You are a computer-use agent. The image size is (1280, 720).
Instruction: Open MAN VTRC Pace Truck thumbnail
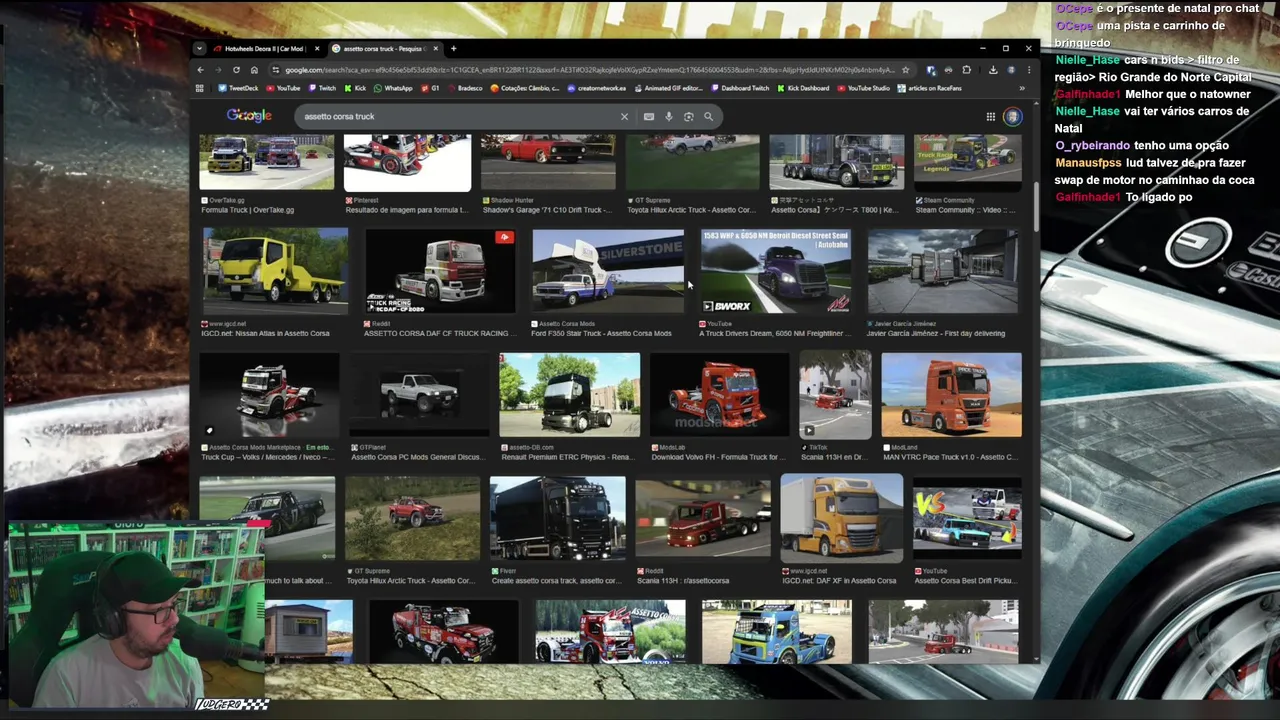(x=951, y=395)
